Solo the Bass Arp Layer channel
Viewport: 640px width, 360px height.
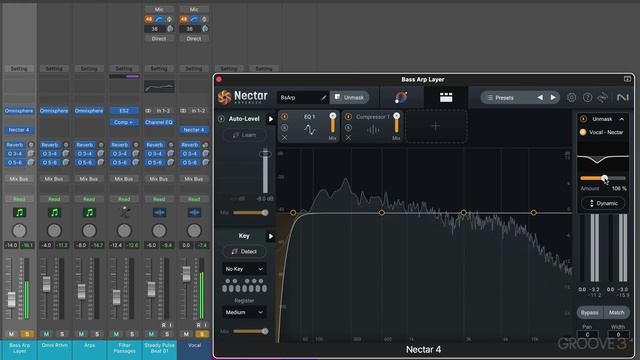tap(27, 334)
